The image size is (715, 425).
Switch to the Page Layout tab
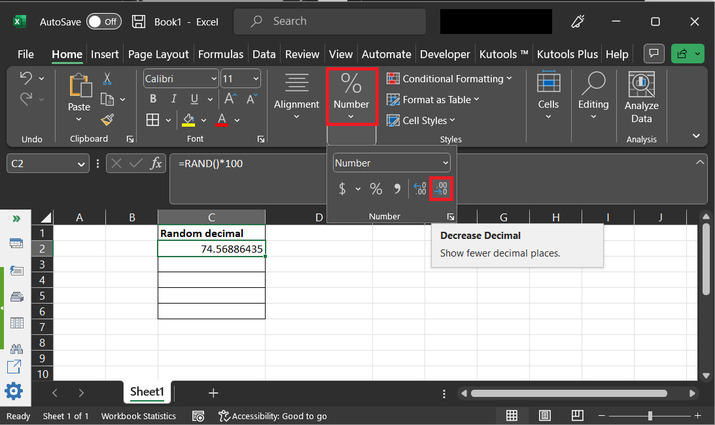pos(158,54)
